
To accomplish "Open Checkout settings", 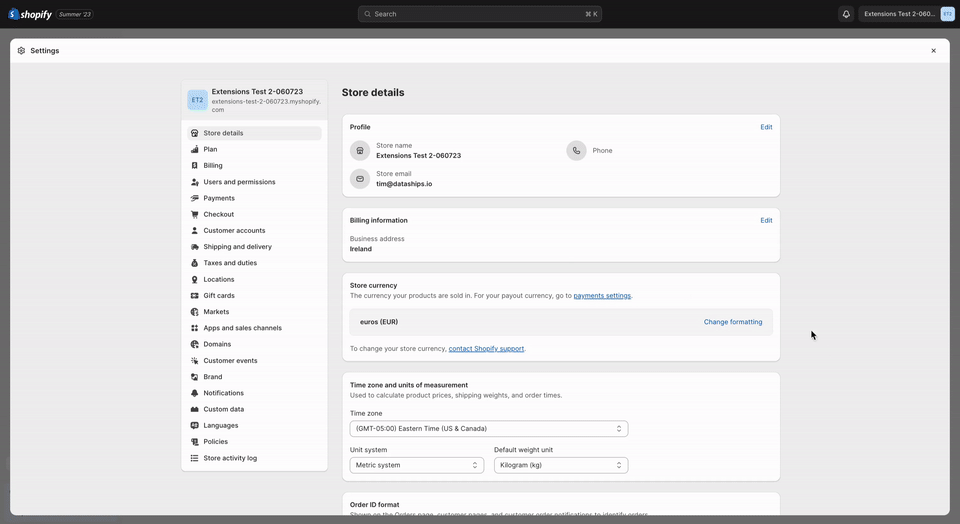I will click(254, 214).
